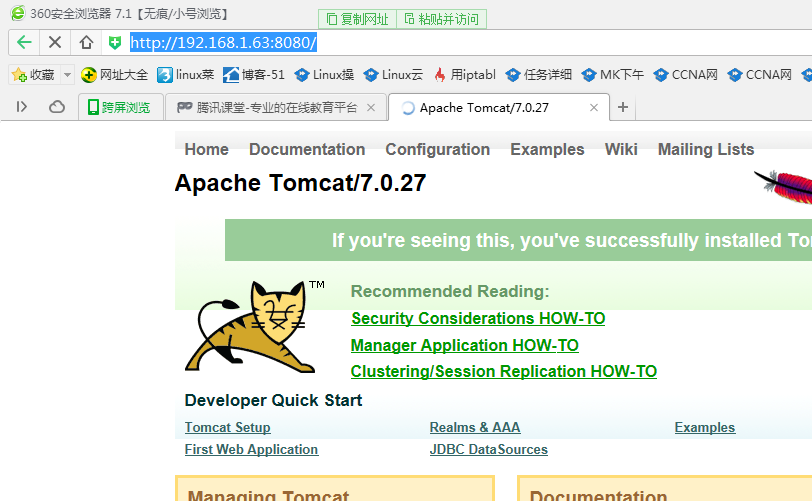Screen dimensions: 812x501
Task: Open the Documentation navigation item
Action: [x=307, y=149]
